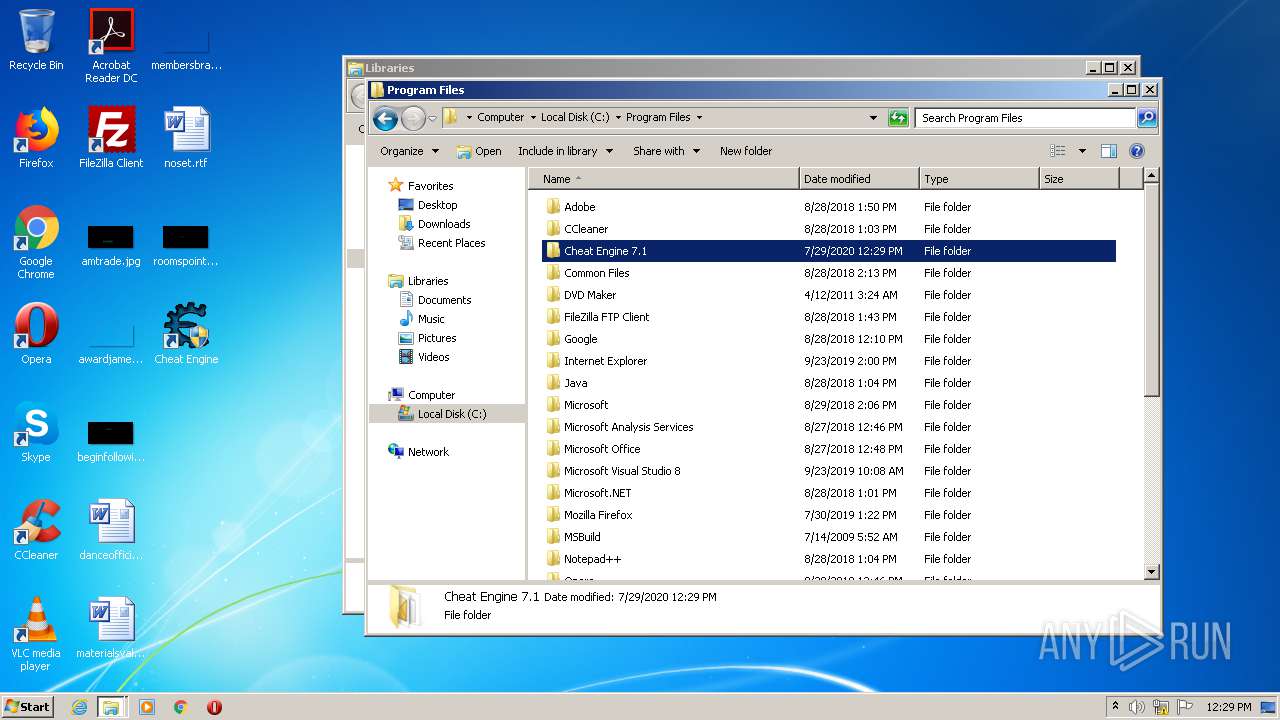Open the Opera desktop shortcut
The image size is (1280, 720).
coord(36,335)
